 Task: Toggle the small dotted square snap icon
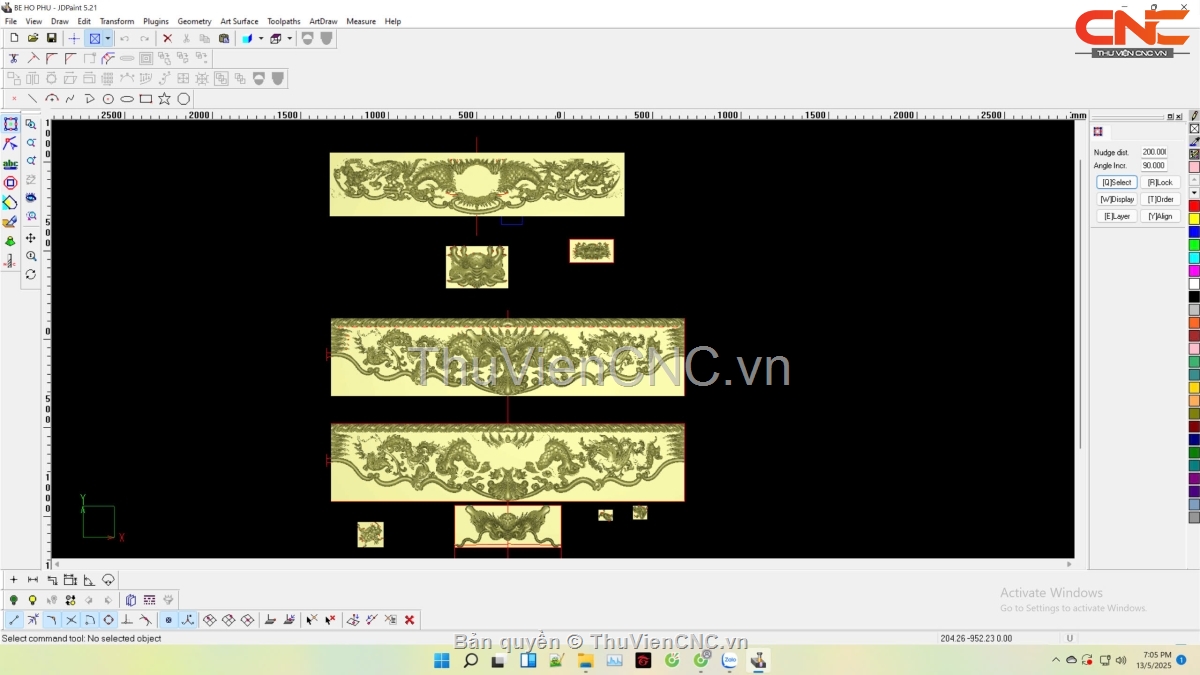pos(168,620)
